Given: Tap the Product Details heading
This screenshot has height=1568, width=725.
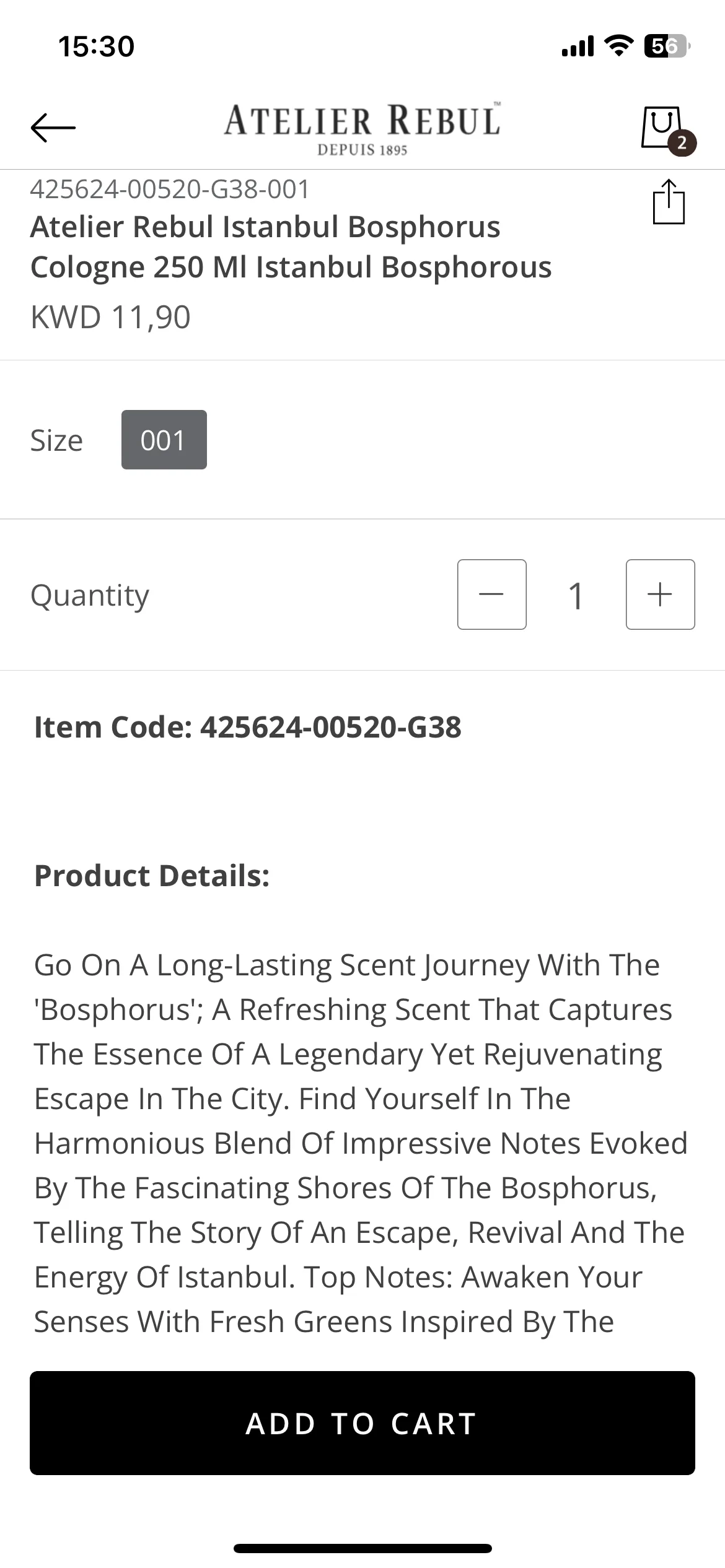Looking at the screenshot, I should (152, 875).
